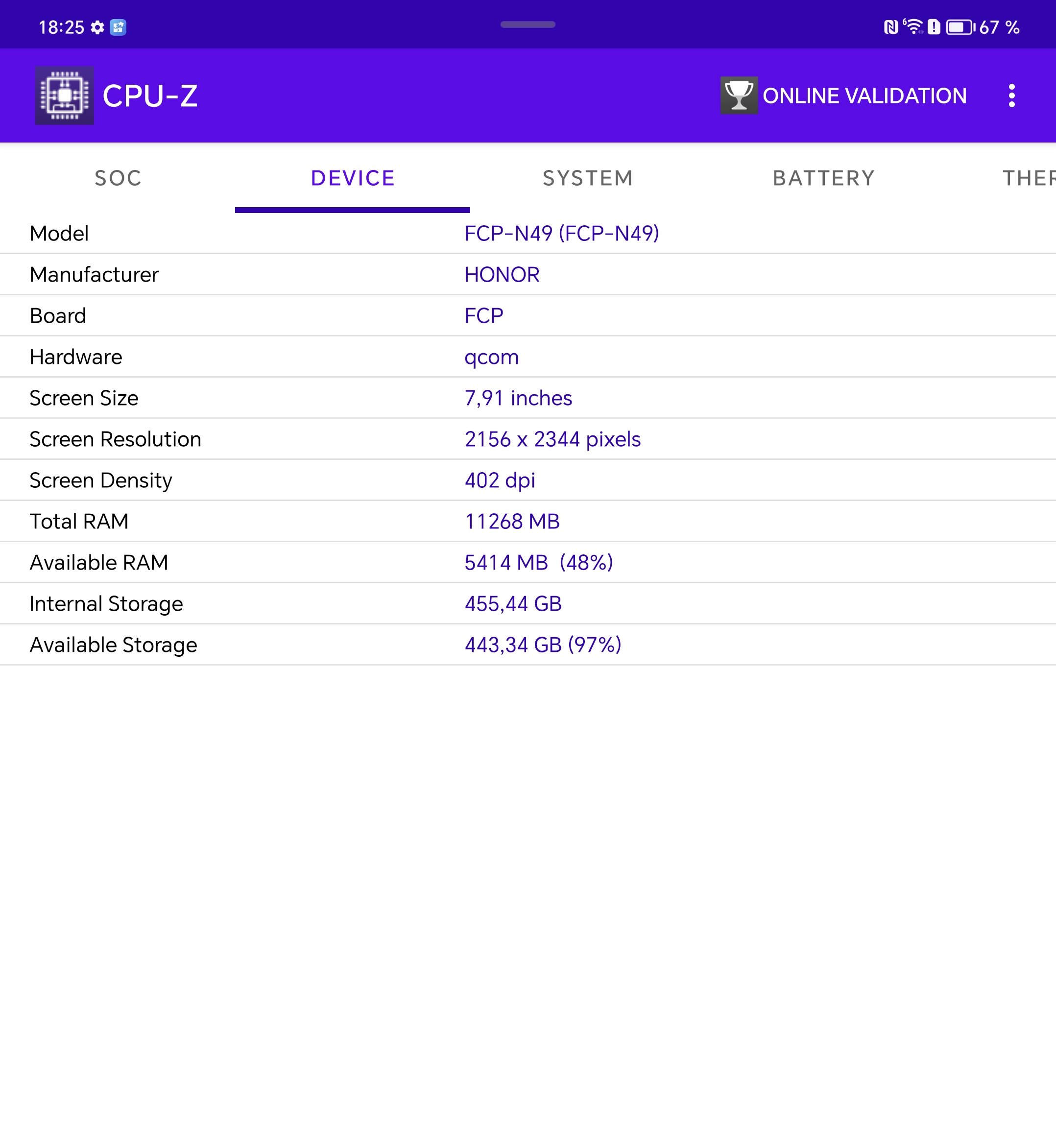
Task: Click the Hardware row label
Action: click(x=76, y=357)
